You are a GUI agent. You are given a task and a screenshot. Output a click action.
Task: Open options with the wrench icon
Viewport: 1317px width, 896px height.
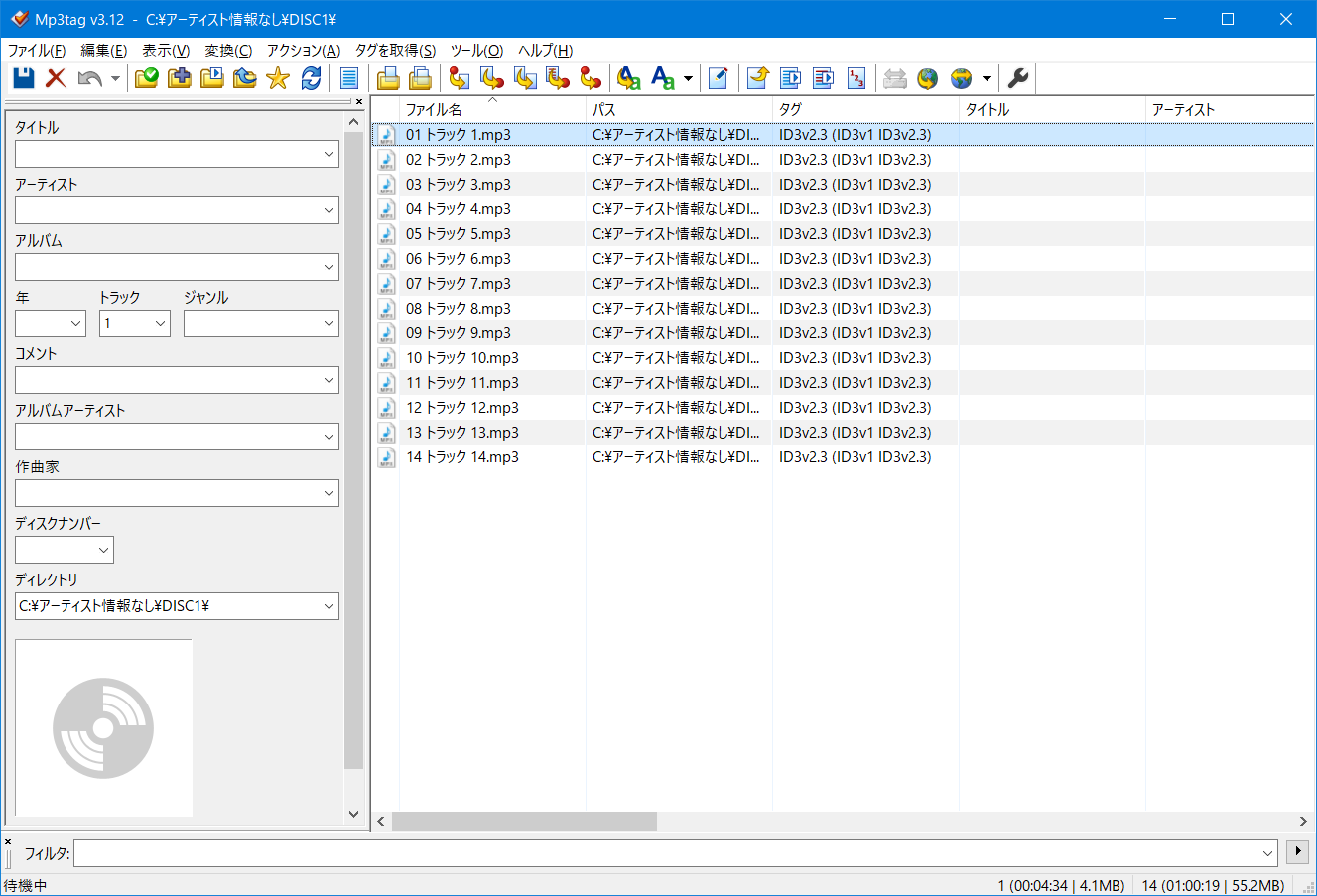[1018, 78]
